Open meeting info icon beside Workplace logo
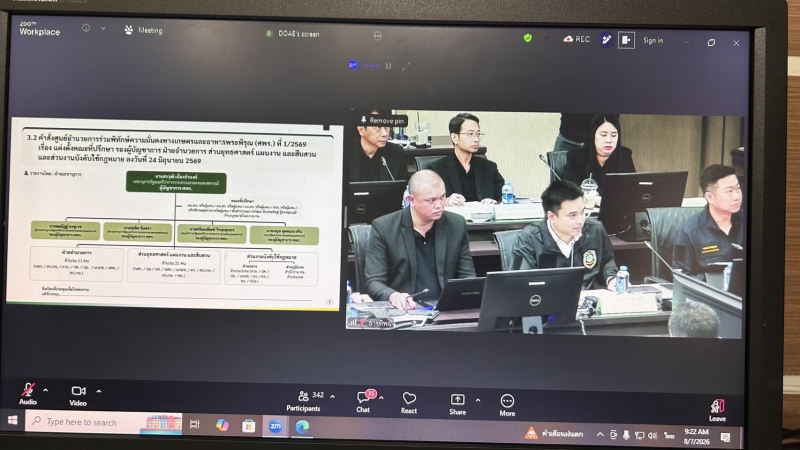Image resolution: width=800 pixels, height=450 pixels. click(86, 28)
